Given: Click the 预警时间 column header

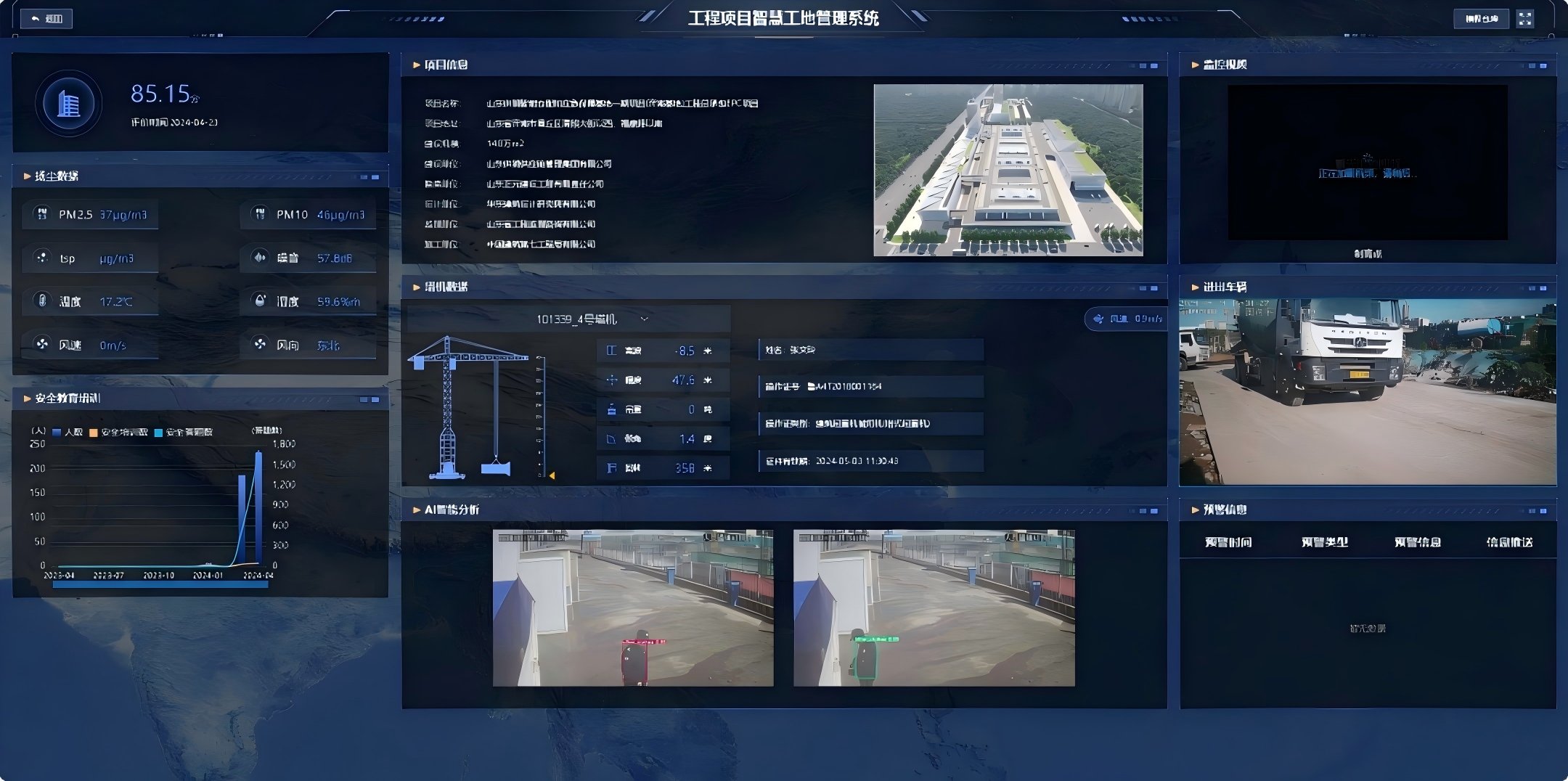Looking at the screenshot, I should (x=1228, y=542).
